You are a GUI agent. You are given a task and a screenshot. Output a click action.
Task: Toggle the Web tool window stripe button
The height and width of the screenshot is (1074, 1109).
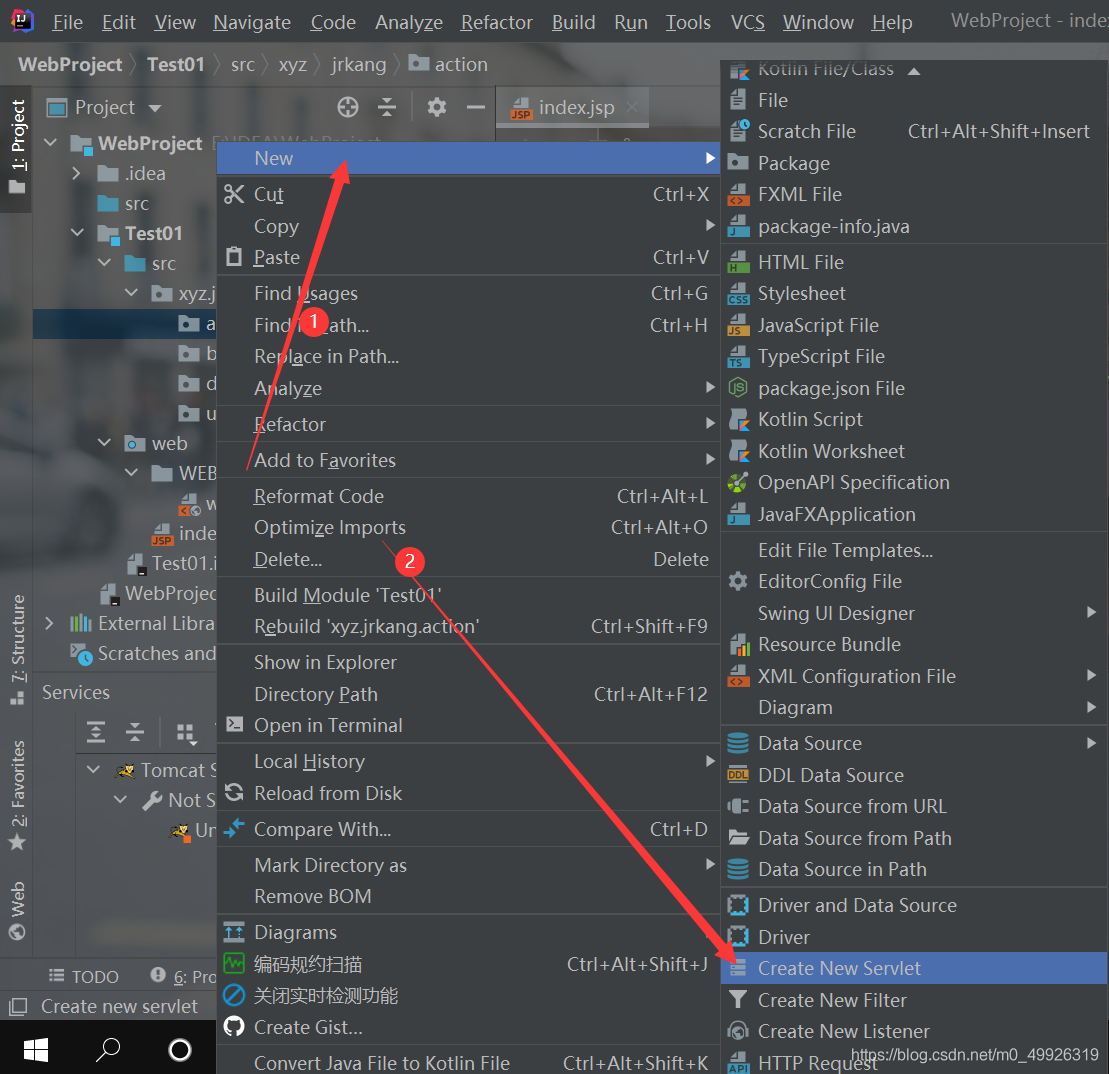(15, 906)
